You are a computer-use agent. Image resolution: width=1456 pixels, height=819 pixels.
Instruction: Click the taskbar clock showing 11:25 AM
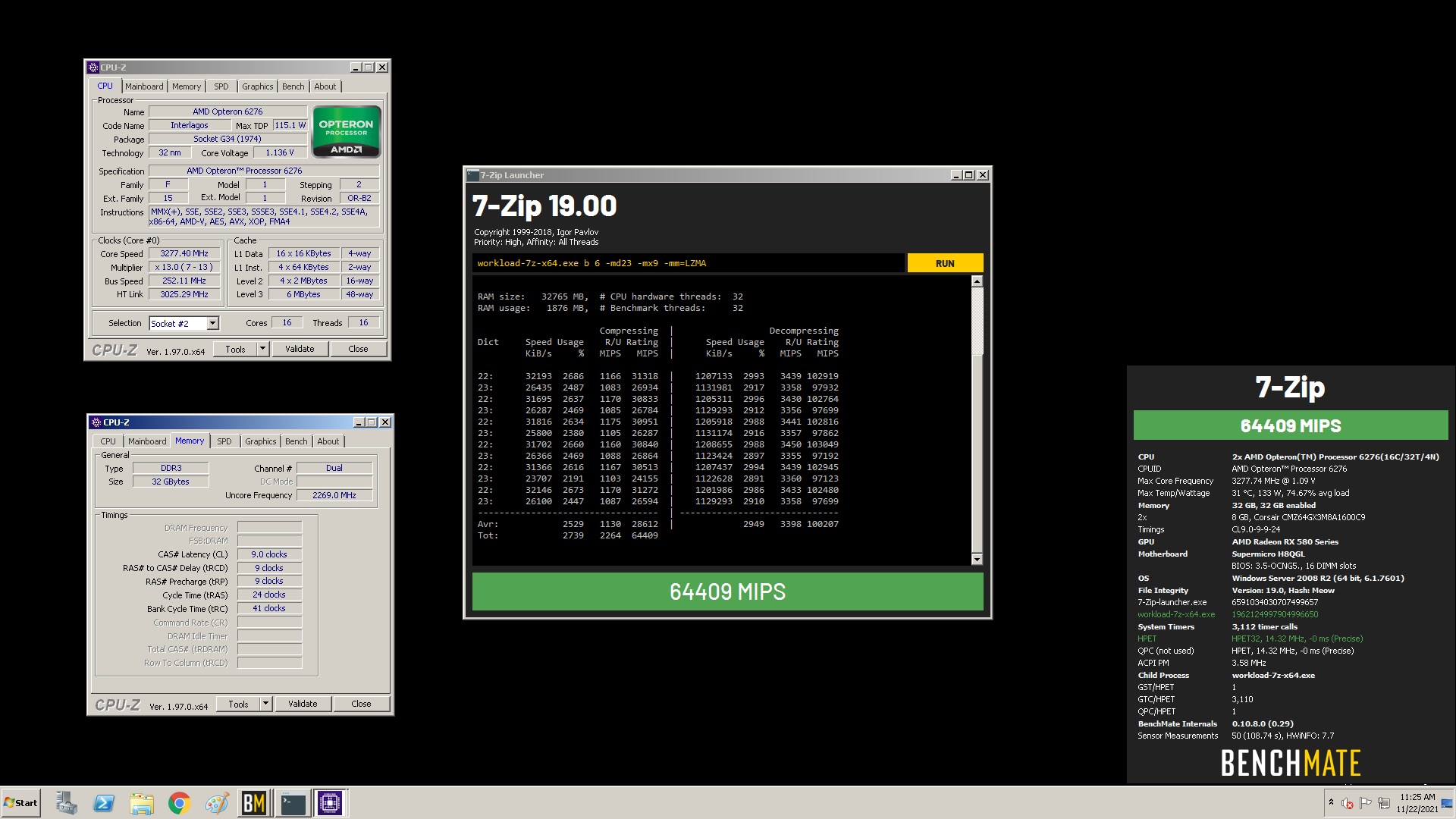tap(1417, 803)
